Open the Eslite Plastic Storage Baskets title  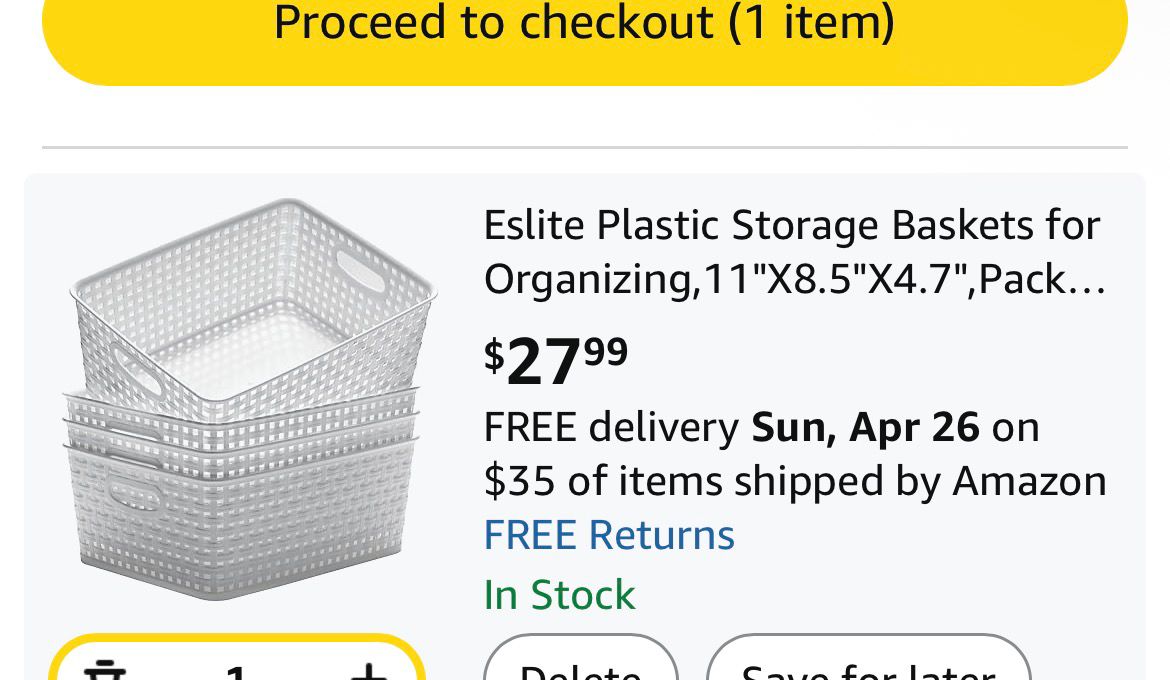click(x=792, y=226)
